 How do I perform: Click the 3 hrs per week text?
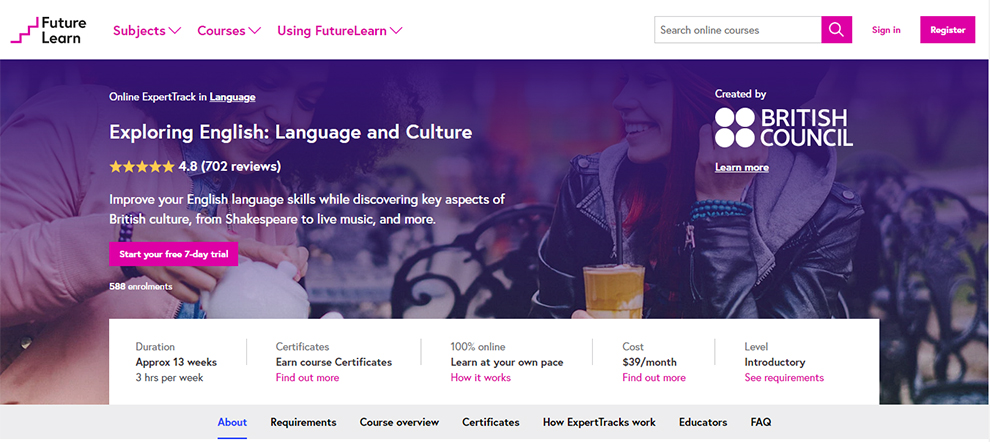[x=169, y=378]
